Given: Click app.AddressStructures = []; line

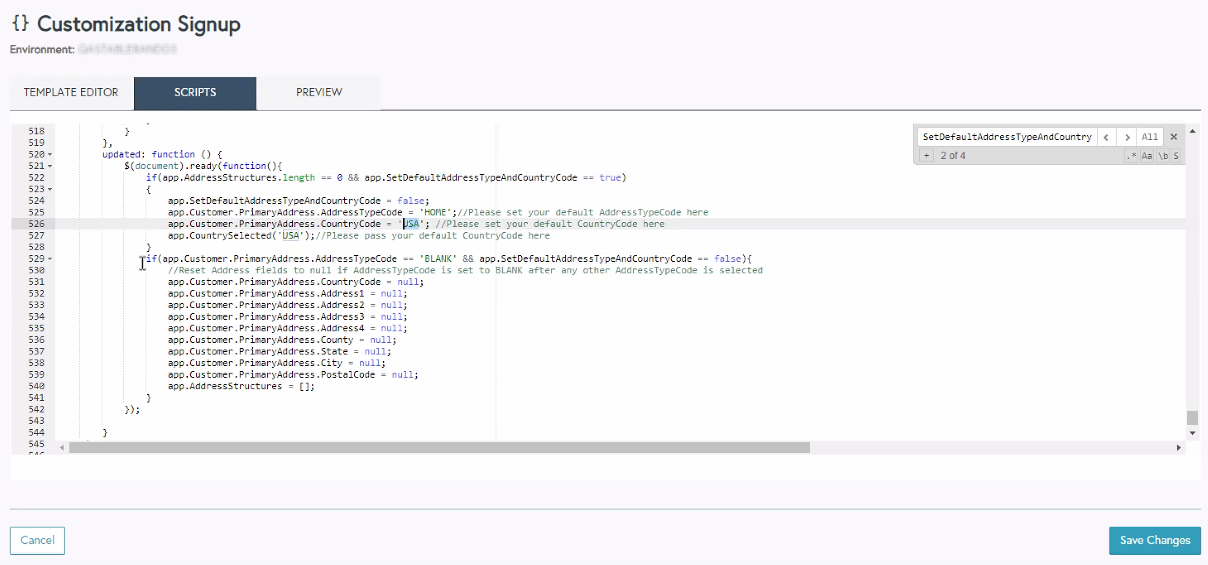Looking at the screenshot, I should click(241, 386).
